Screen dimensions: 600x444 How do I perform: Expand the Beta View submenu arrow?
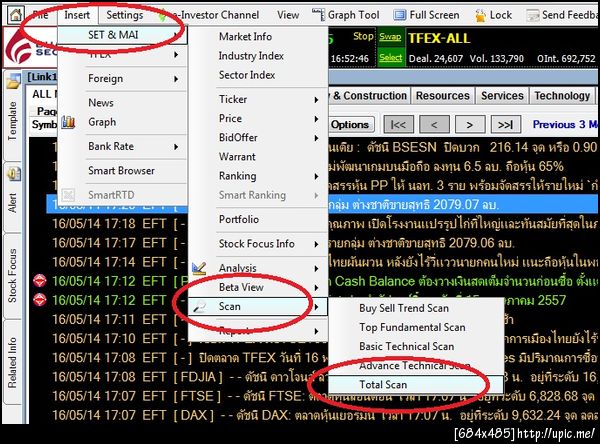pyautogui.click(x=316, y=287)
